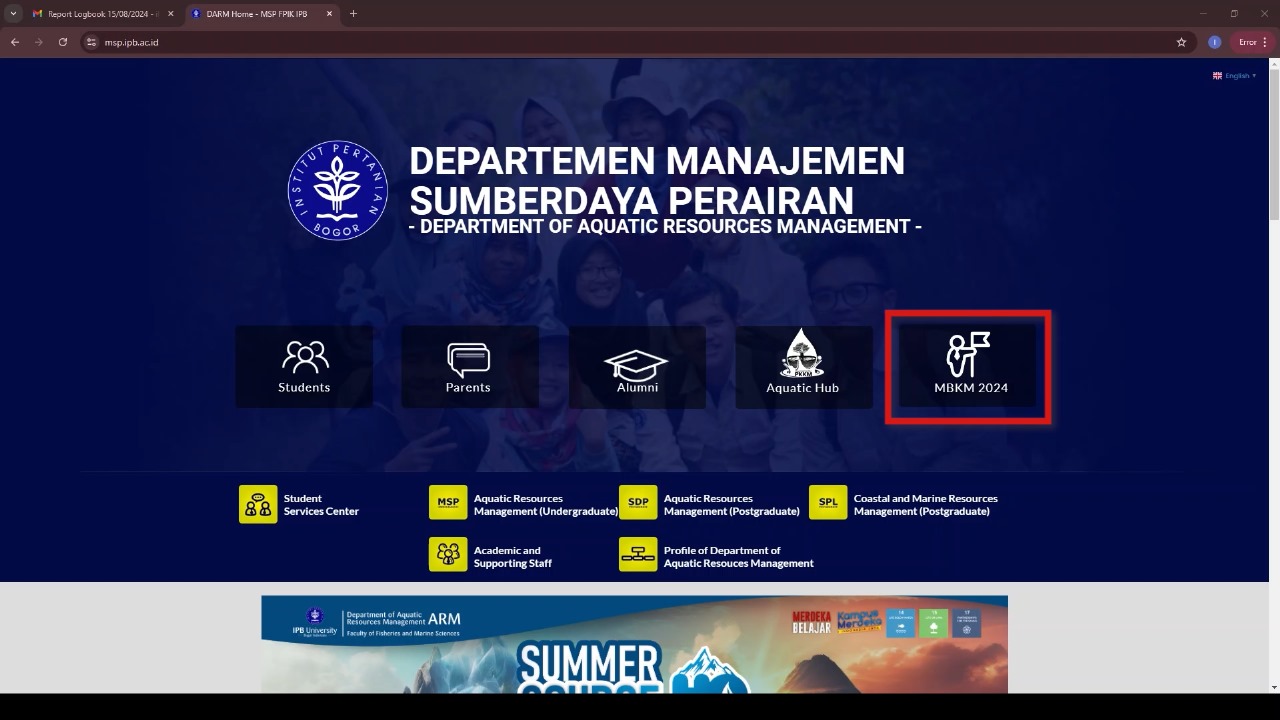Open Profile of Department of Aquatic Resources link

[x=739, y=557]
